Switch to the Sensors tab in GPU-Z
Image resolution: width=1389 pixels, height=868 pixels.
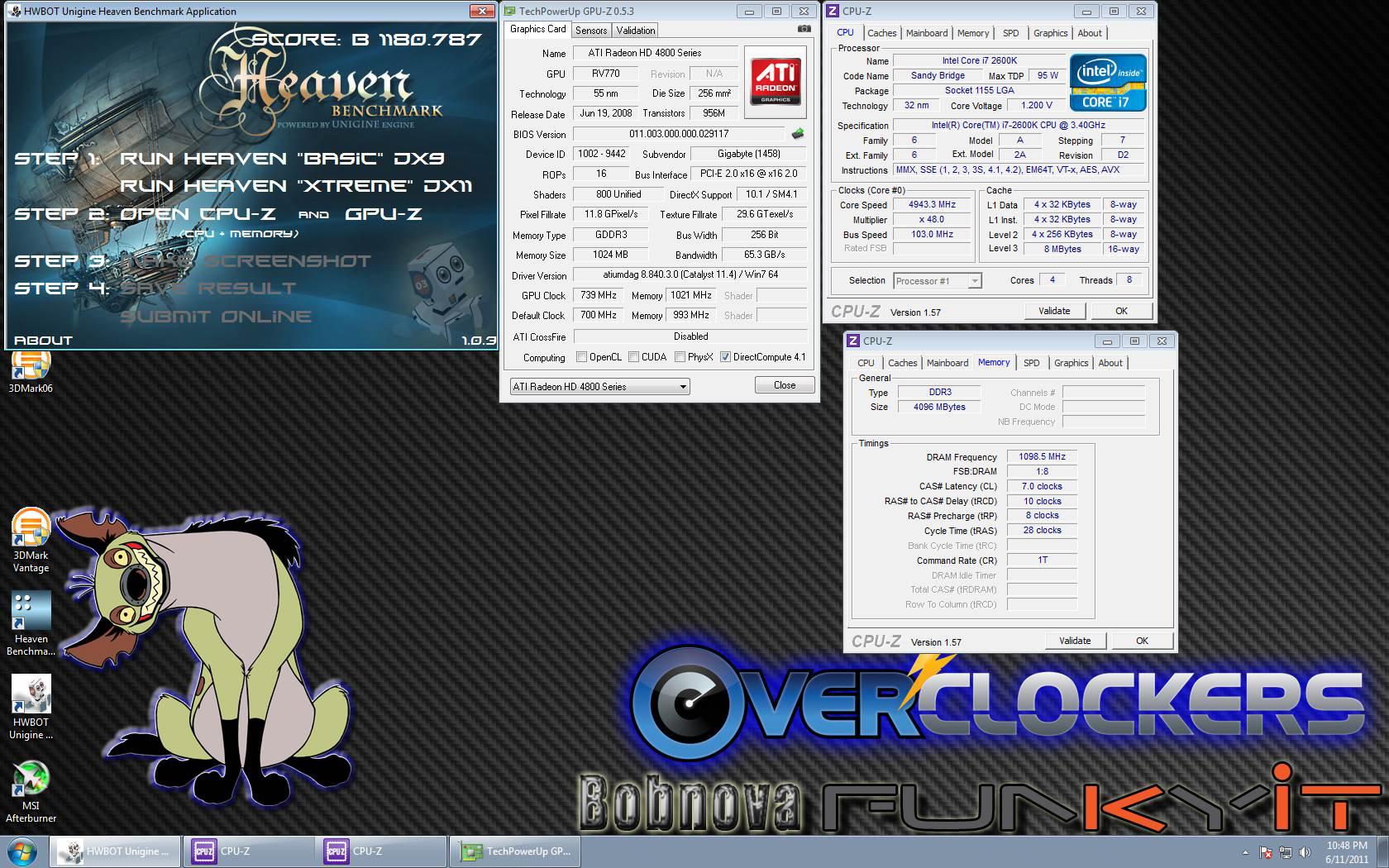[591, 30]
